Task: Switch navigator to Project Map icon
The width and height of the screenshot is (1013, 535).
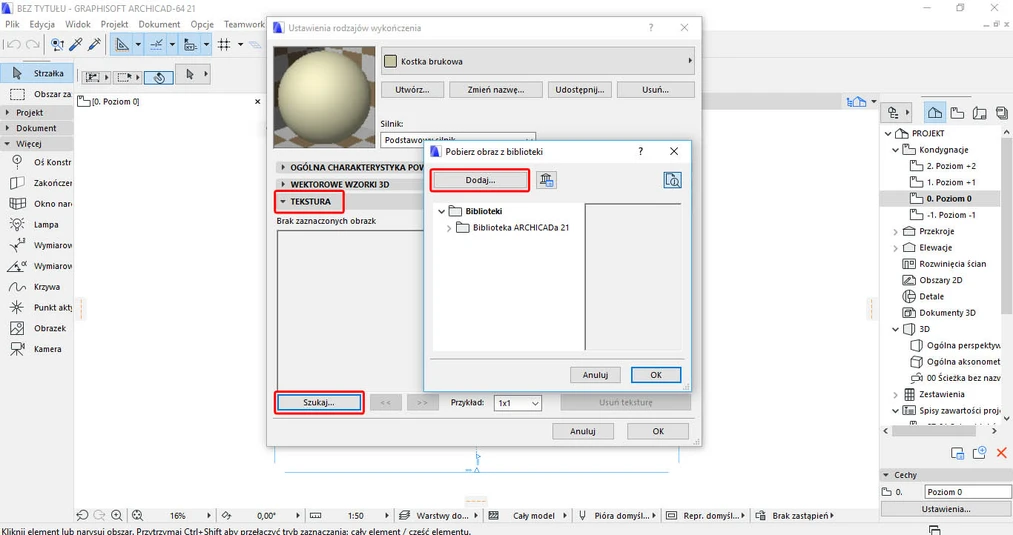Action: (x=935, y=113)
